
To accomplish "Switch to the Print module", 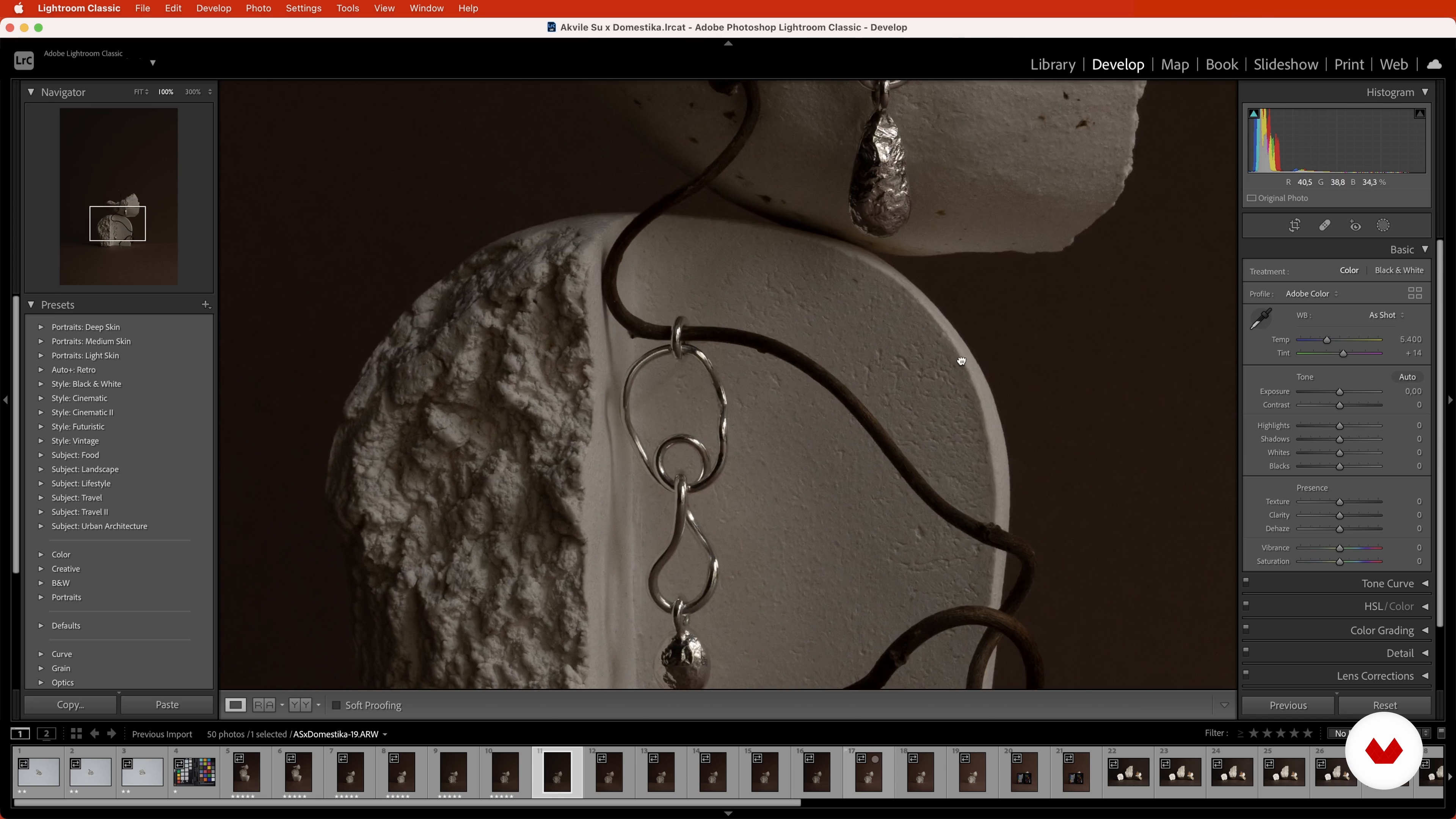I will tap(1349, 64).
